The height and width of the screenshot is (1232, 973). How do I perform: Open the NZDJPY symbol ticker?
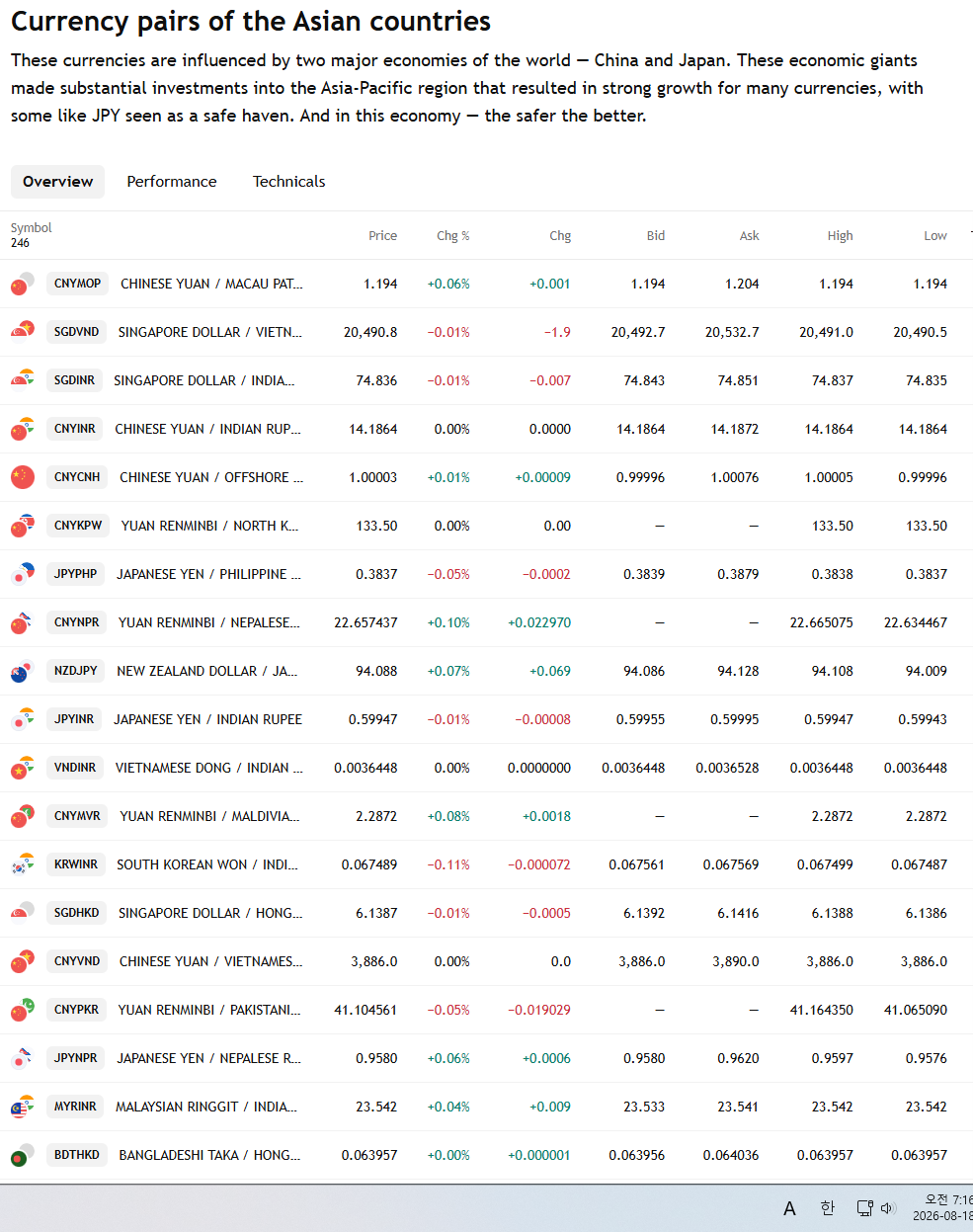(76, 671)
